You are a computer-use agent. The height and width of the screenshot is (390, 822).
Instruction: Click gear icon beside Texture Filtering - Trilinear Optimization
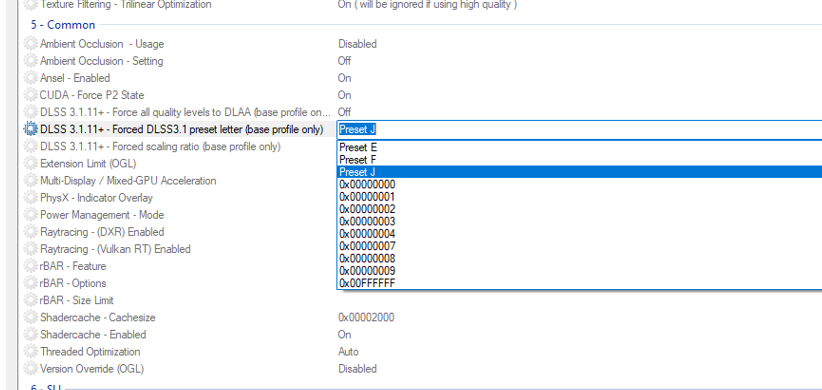click(x=31, y=4)
